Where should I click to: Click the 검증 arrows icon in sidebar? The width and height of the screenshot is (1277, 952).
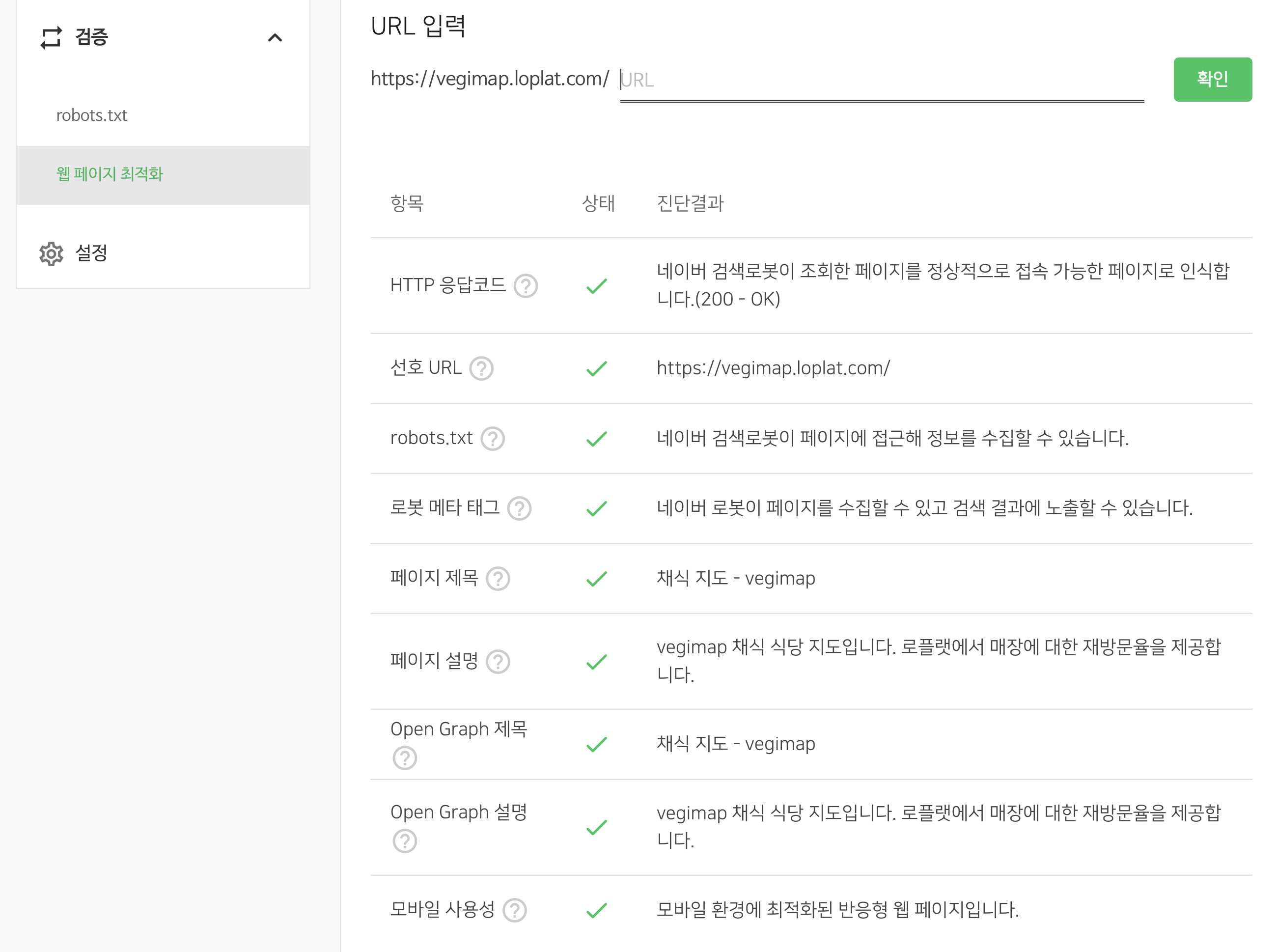click(51, 37)
